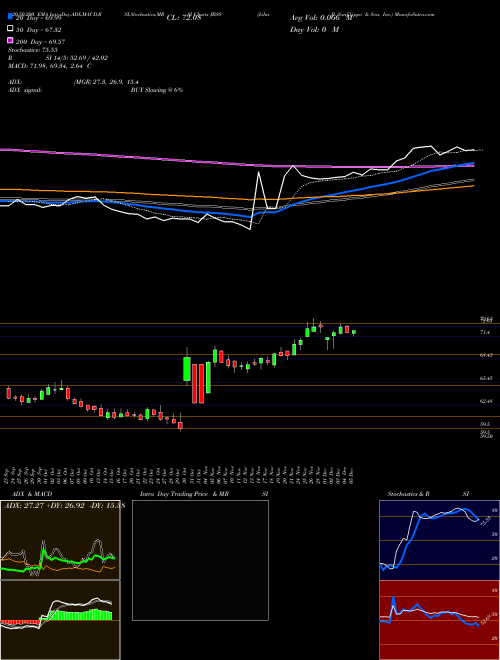Click the Avg Vol reading
This screenshot has width=500, height=660.
321,18
